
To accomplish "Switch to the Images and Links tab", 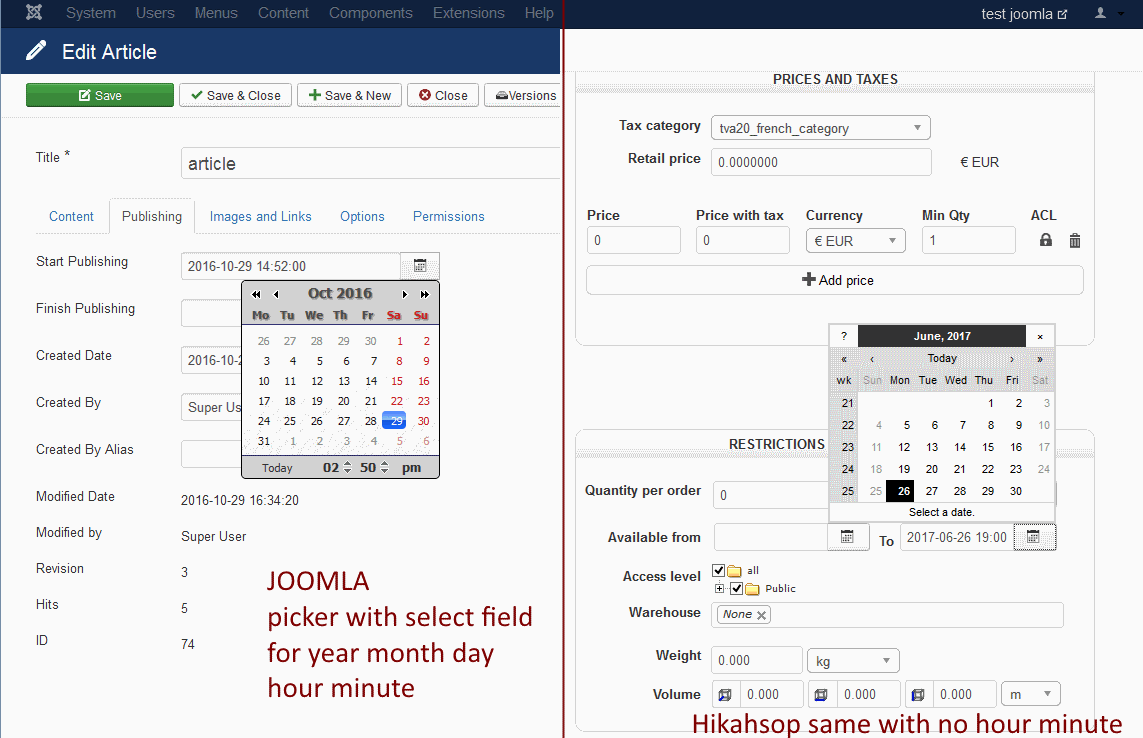I will coord(260,217).
